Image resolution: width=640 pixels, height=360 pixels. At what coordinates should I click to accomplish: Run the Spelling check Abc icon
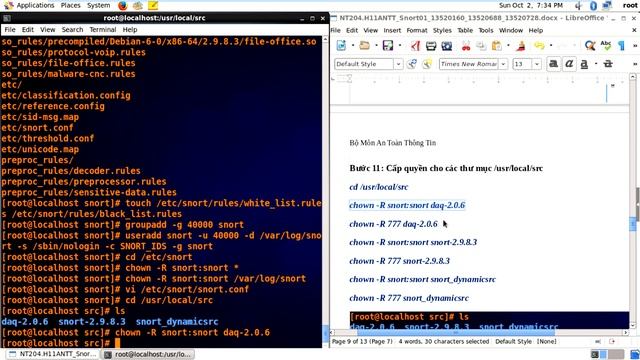pos(606,46)
